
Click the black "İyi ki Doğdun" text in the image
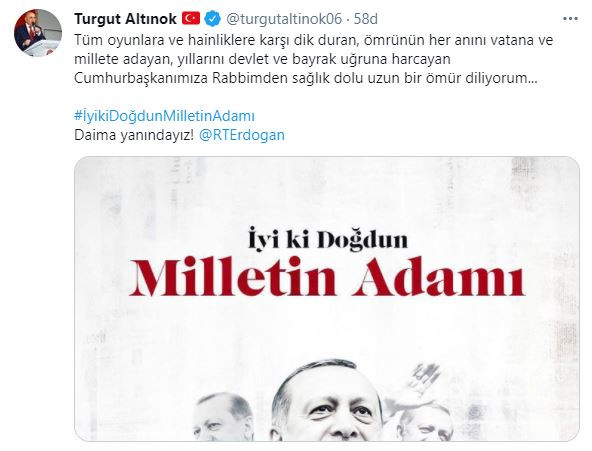328,239
